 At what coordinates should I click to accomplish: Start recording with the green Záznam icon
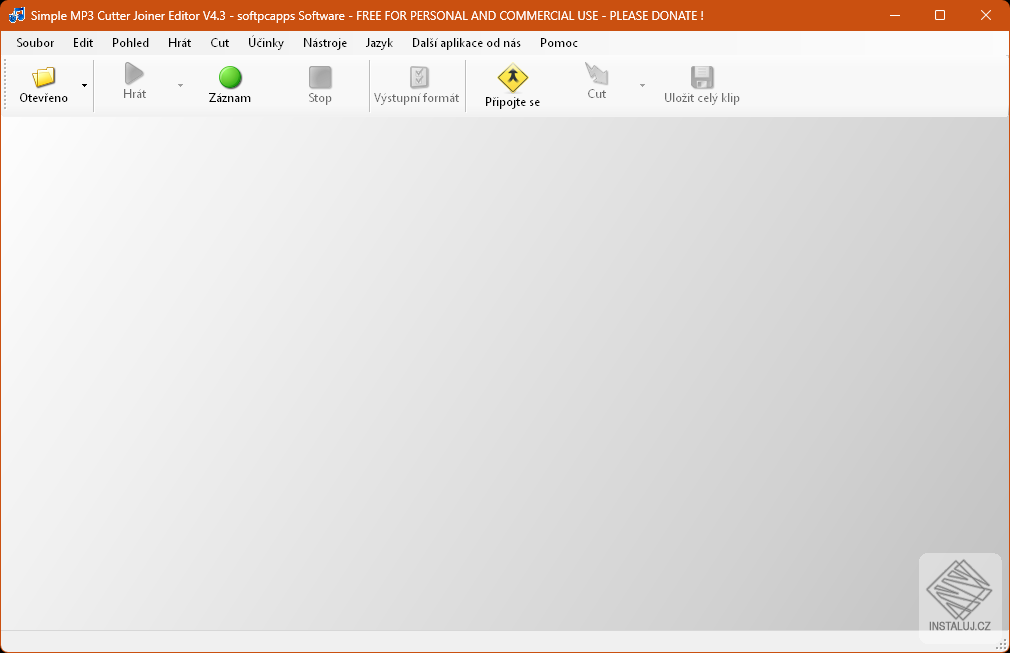(230, 78)
